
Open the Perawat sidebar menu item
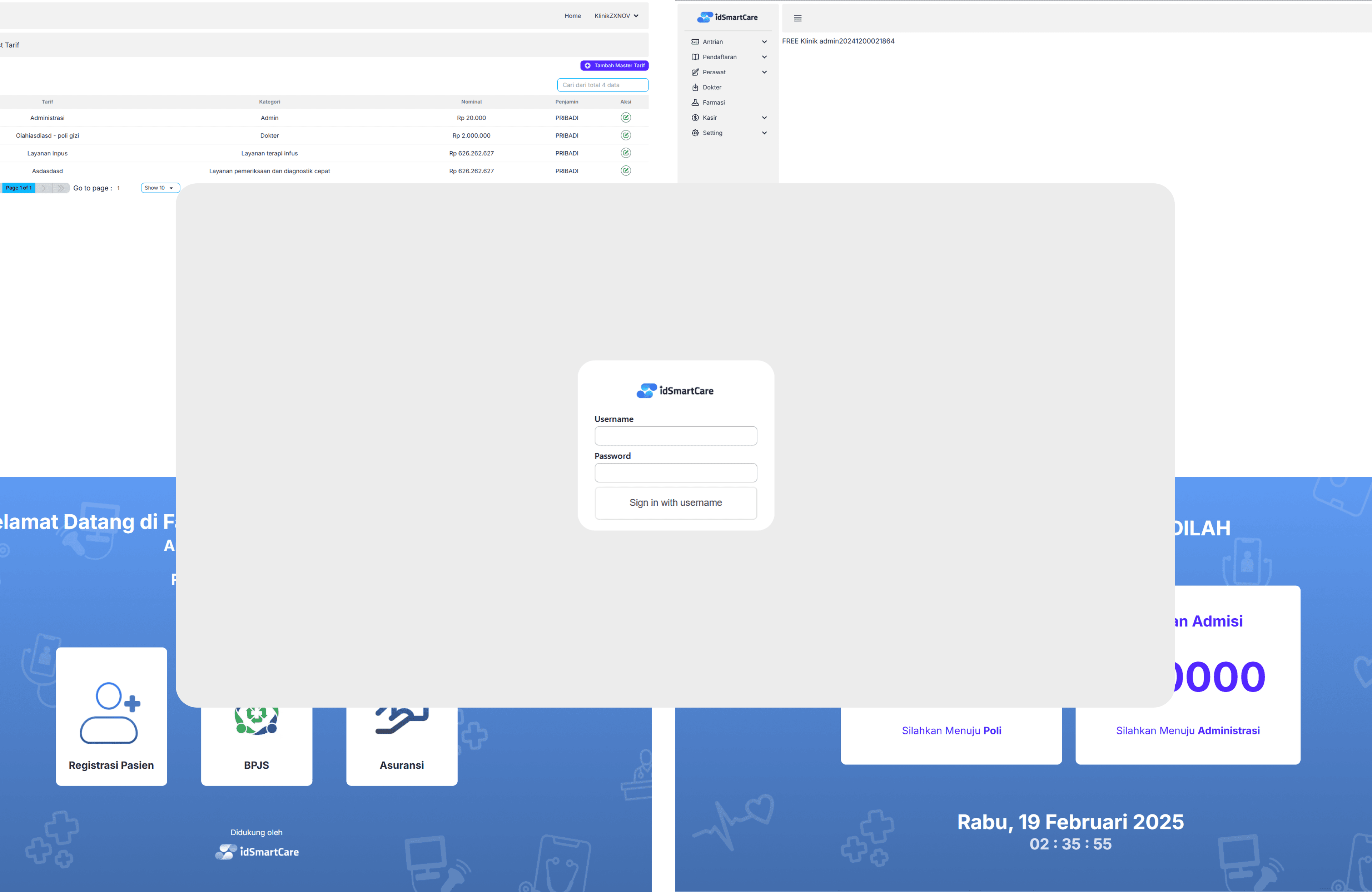714,72
